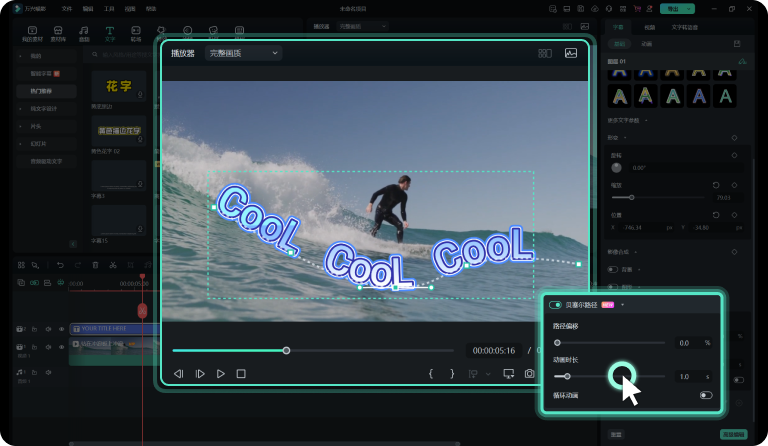Click the 路径偏移 slider handle
The width and height of the screenshot is (768, 446).
pyautogui.click(x=557, y=343)
